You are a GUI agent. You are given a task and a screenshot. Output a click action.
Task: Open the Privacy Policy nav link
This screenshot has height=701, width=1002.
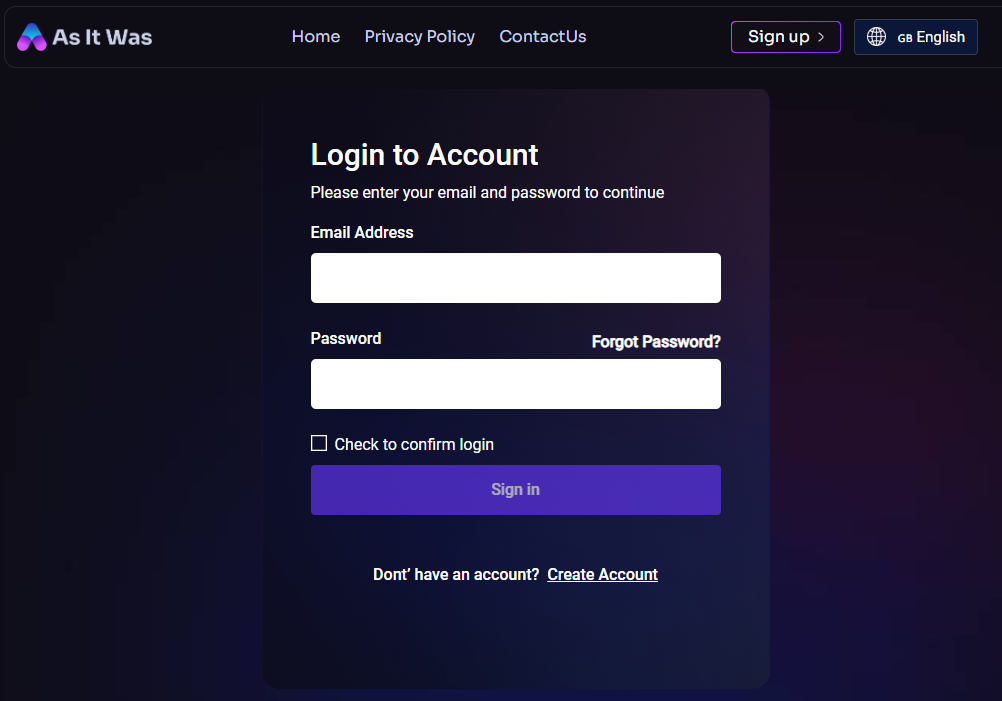click(x=420, y=37)
